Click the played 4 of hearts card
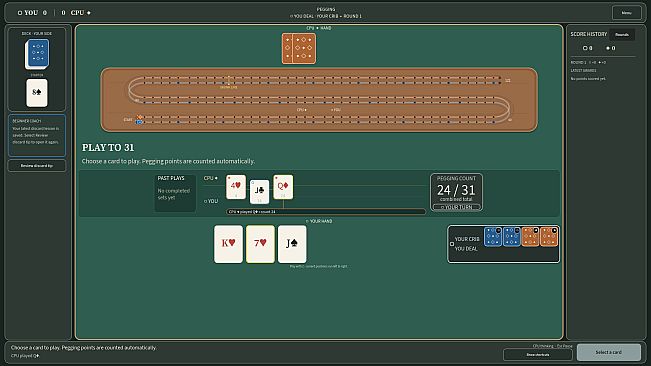Viewport: 651px width, 366px height. tap(236, 187)
